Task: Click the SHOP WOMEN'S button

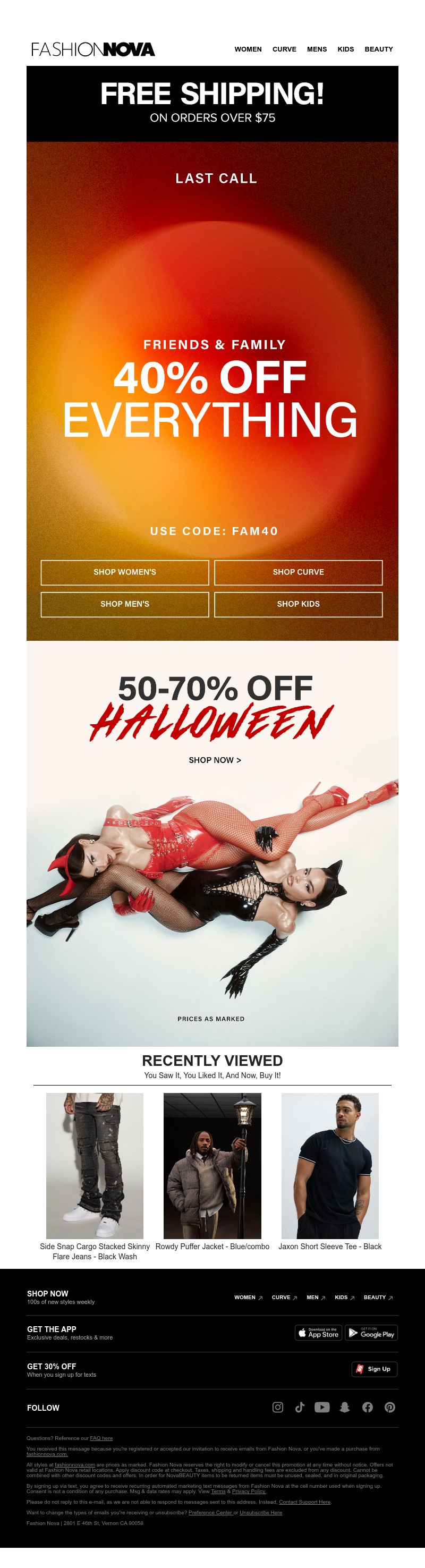Action: pyautogui.click(x=125, y=572)
